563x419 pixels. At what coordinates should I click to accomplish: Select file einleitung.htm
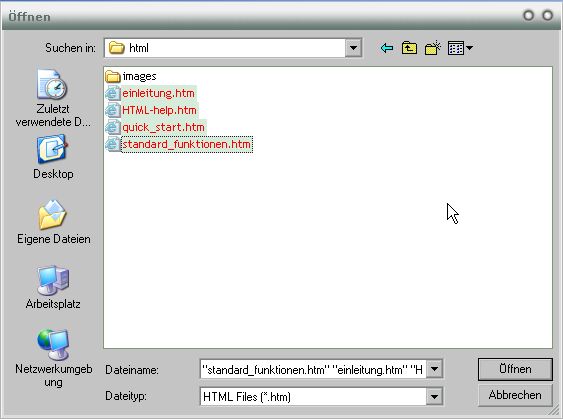(150, 93)
